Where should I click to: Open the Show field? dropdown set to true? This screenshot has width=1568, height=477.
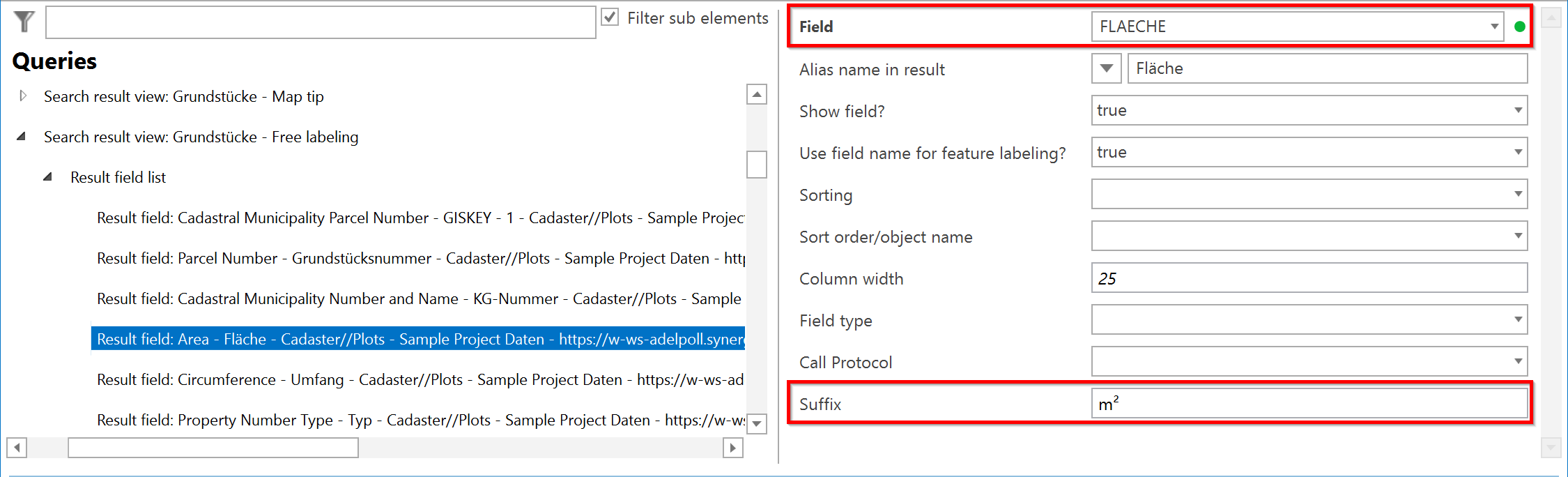pos(1518,110)
